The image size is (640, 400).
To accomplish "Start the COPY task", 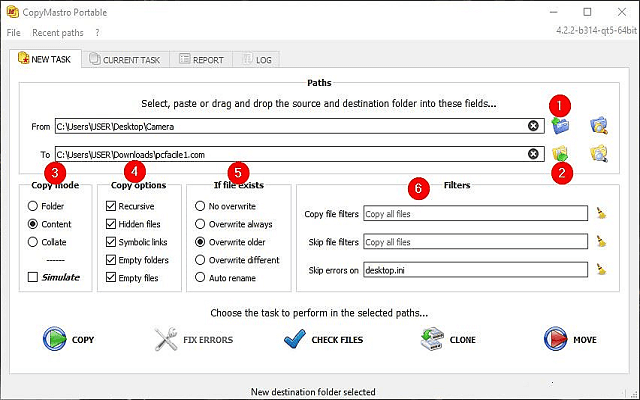I will tap(68, 340).
